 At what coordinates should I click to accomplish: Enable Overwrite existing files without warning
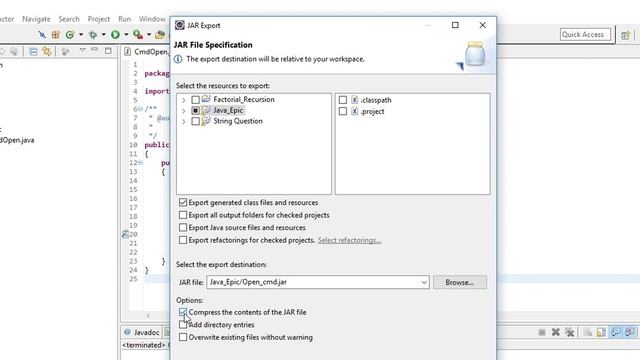(183, 337)
